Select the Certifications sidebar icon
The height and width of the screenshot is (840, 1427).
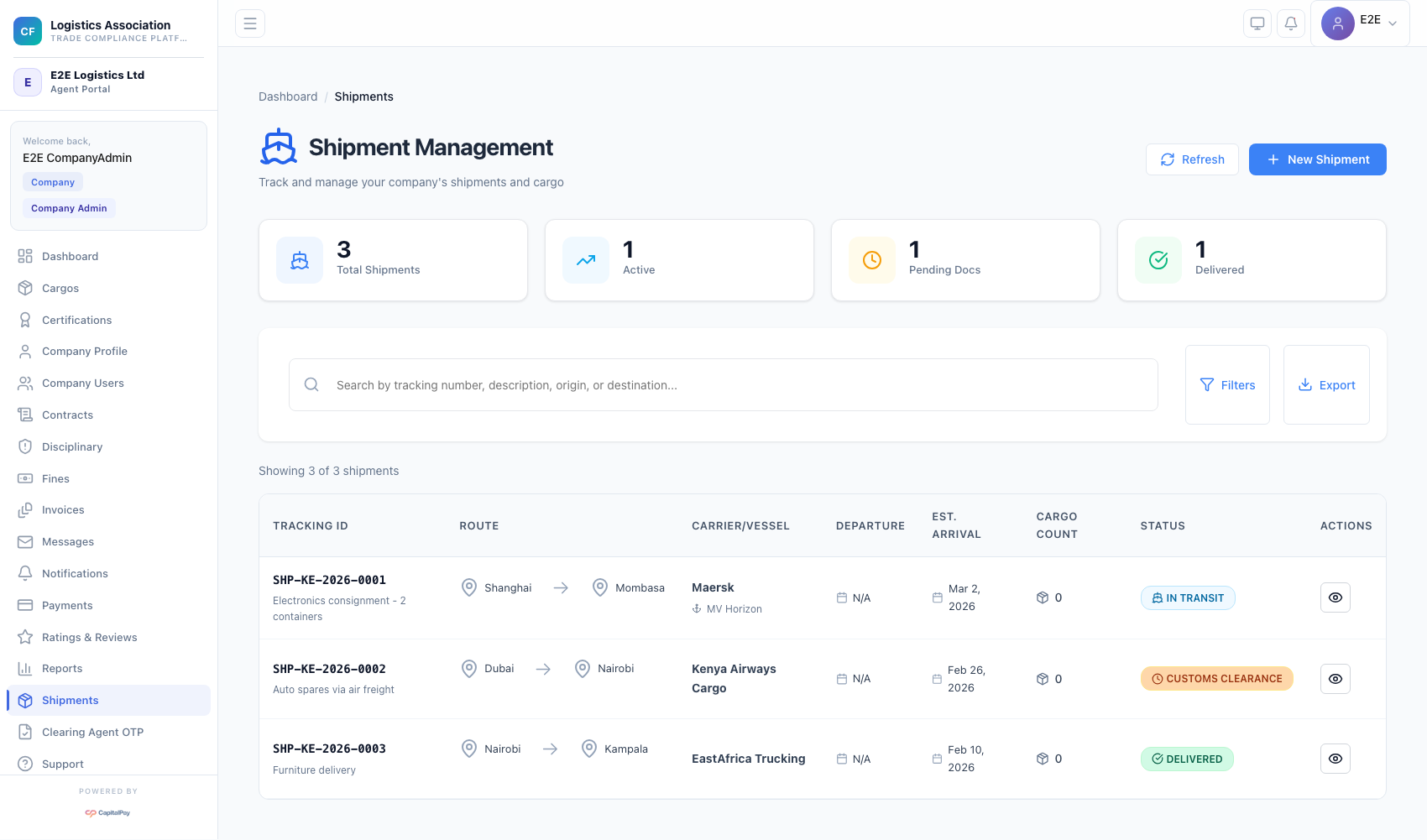tap(25, 320)
